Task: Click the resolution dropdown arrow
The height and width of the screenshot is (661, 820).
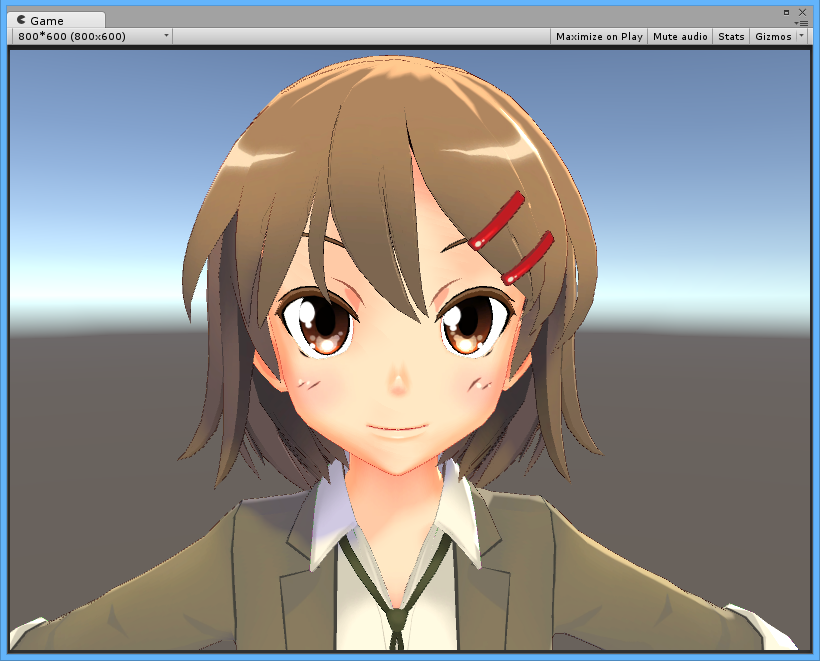Action: point(166,36)
